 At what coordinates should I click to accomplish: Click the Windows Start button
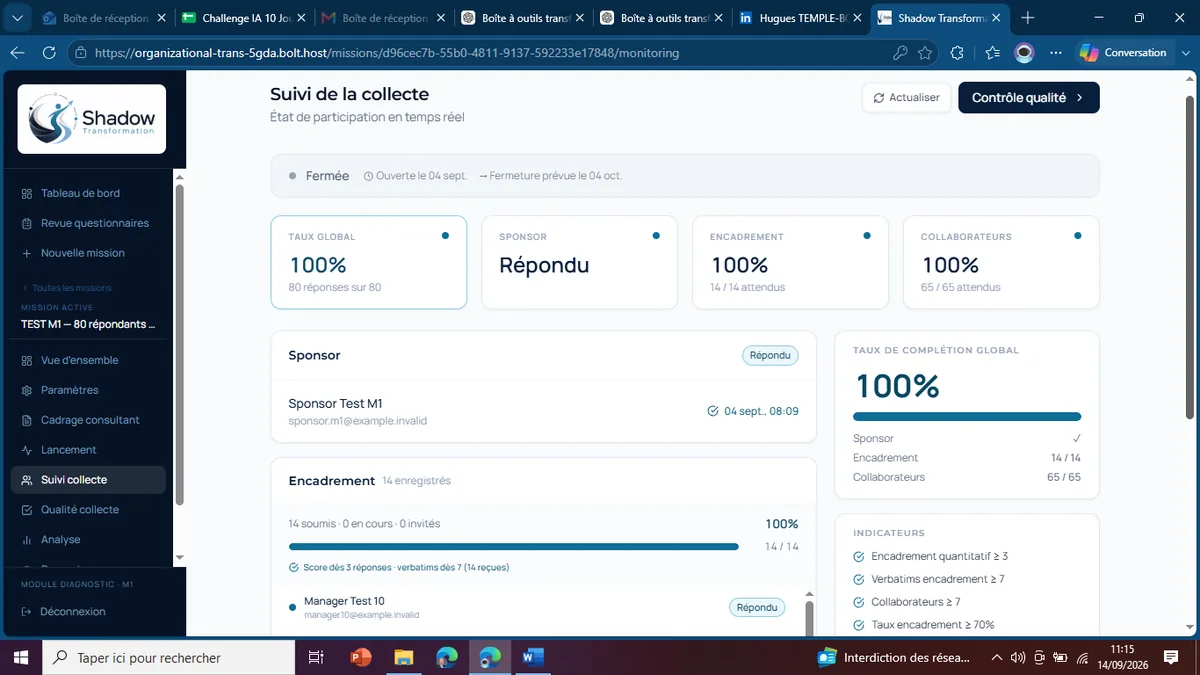coord(20,657)
